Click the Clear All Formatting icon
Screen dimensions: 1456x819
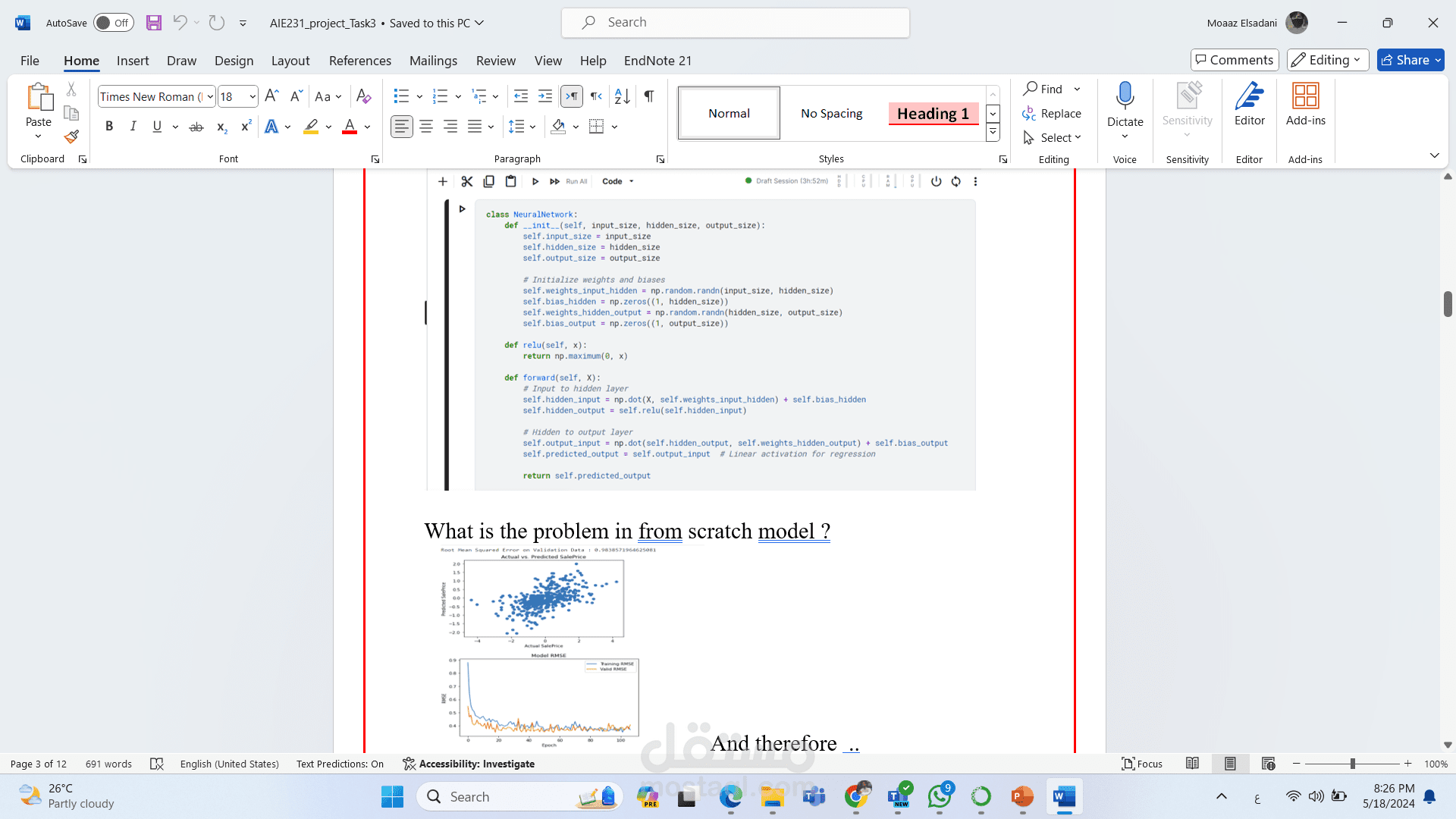coord(363,96)
